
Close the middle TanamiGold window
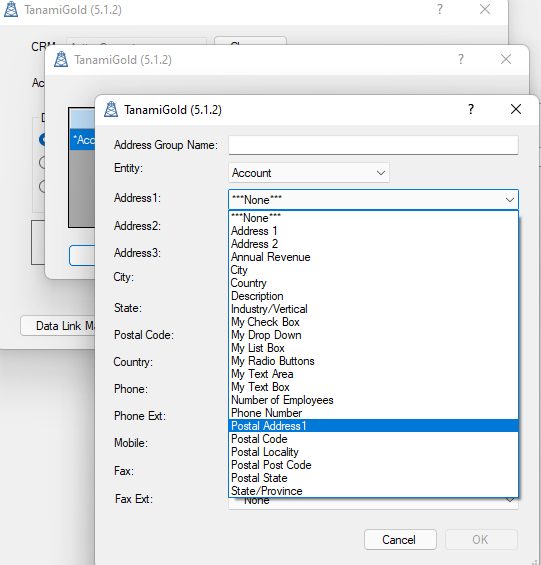(x=506, y=59)
